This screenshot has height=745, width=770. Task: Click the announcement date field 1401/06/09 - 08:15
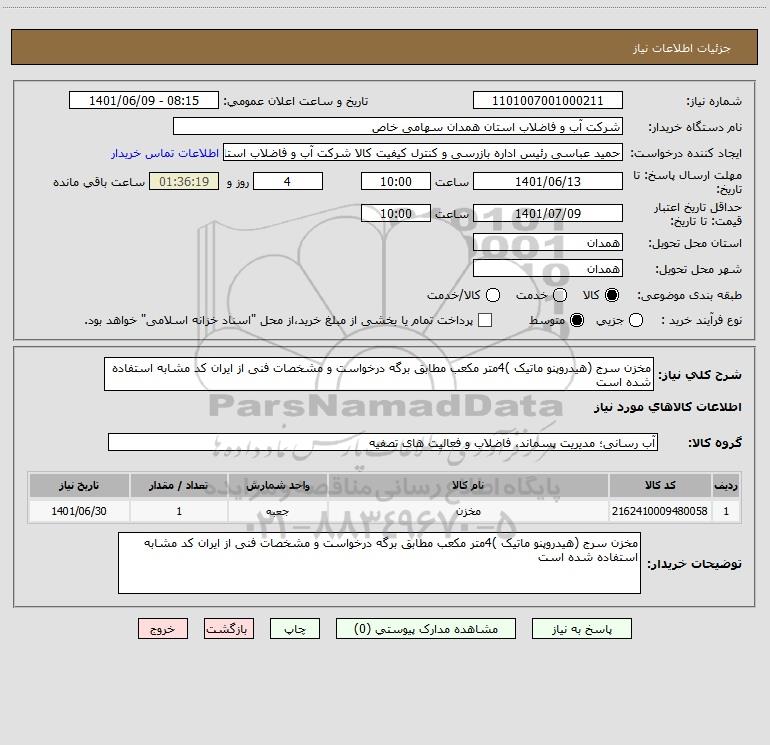click(144, 101)
